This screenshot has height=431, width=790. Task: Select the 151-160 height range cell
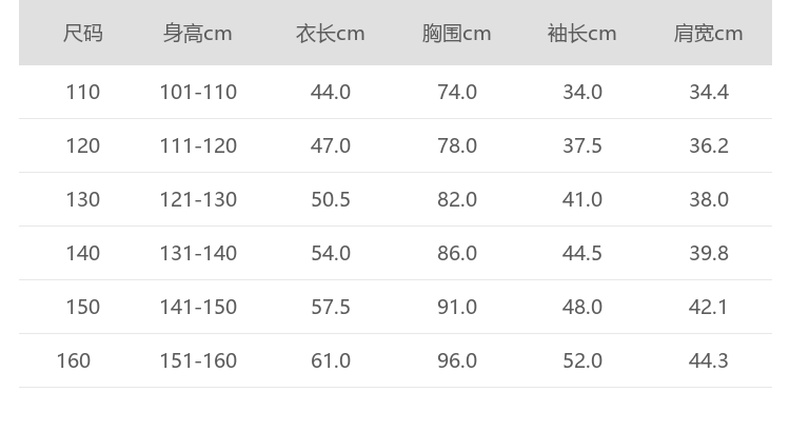coord(198,360)
